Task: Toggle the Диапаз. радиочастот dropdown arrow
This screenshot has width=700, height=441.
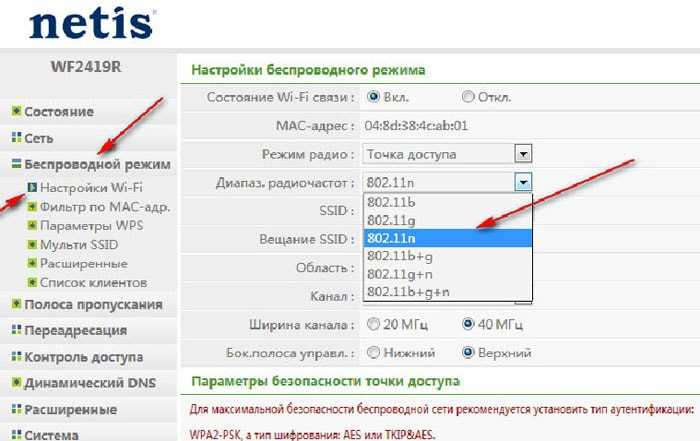Action: pyautogui.click(x=523, y=183)
